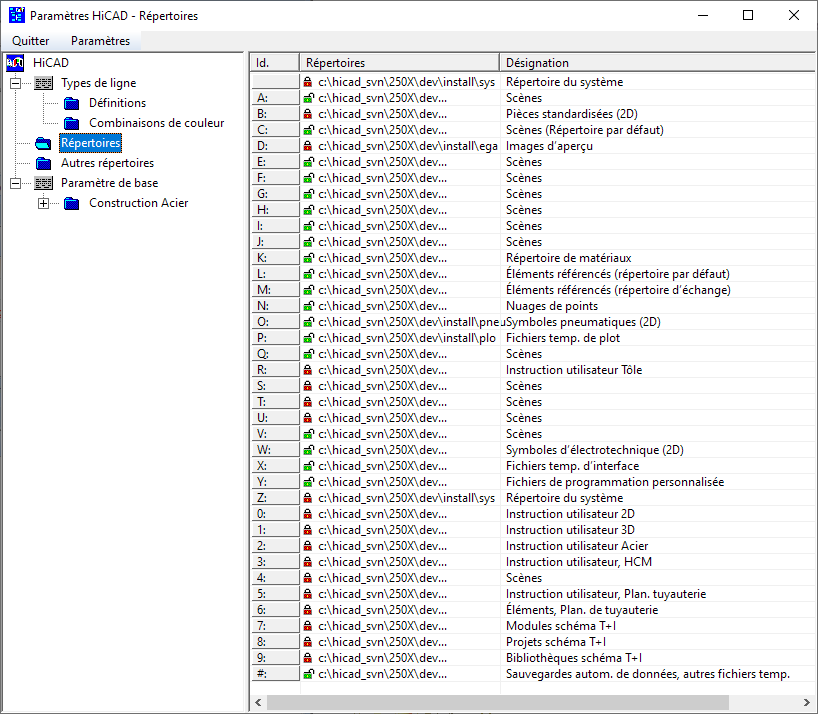This screenshot has height=714, width=818.
Task: Select 'Modules schéma T+I' designation
Action: point(561,626)
